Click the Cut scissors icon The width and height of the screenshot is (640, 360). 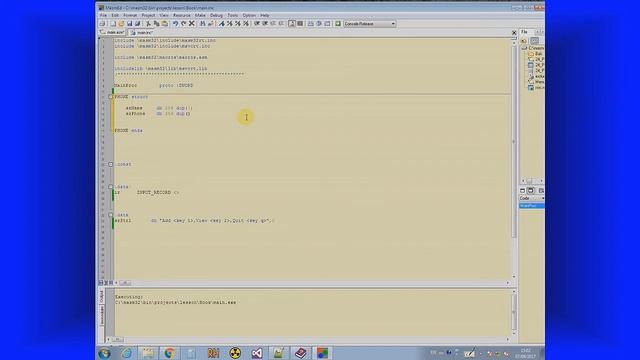[148, 24]
